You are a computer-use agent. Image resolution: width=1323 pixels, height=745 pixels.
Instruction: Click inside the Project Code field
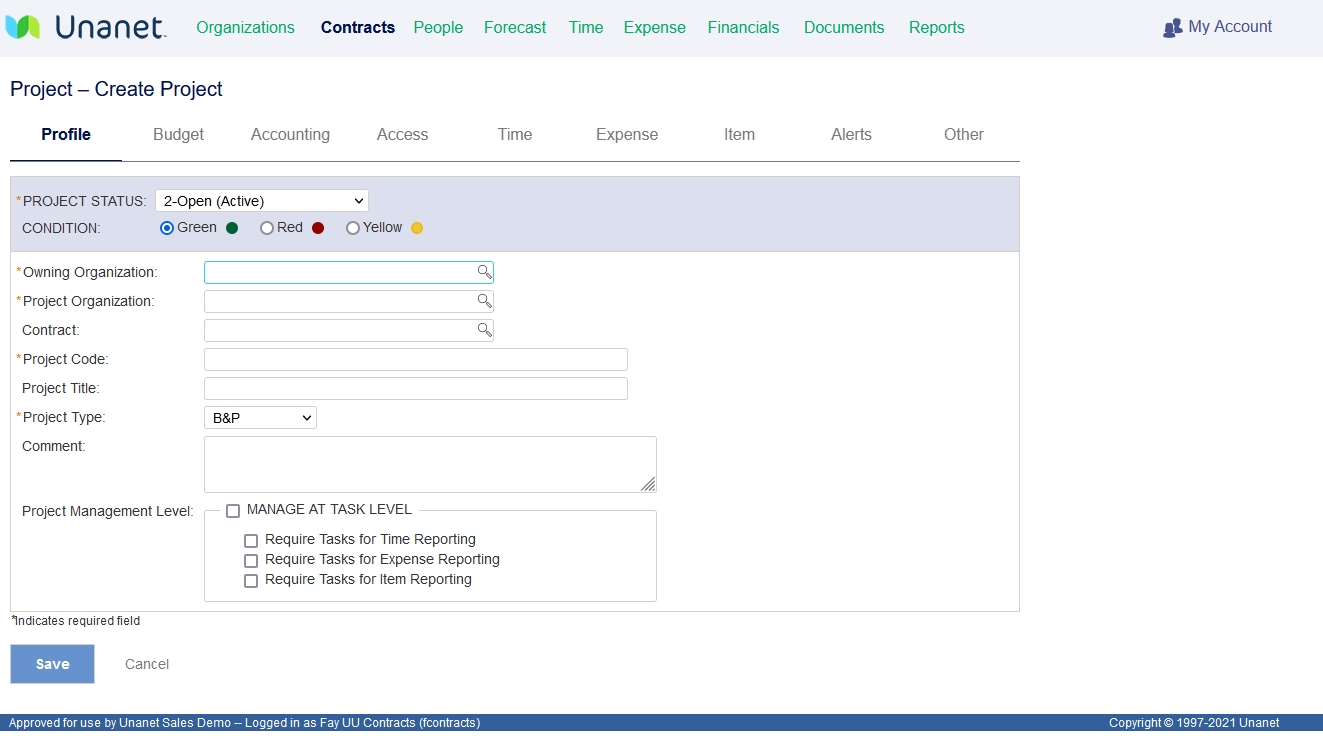click(x=415, y=359)
